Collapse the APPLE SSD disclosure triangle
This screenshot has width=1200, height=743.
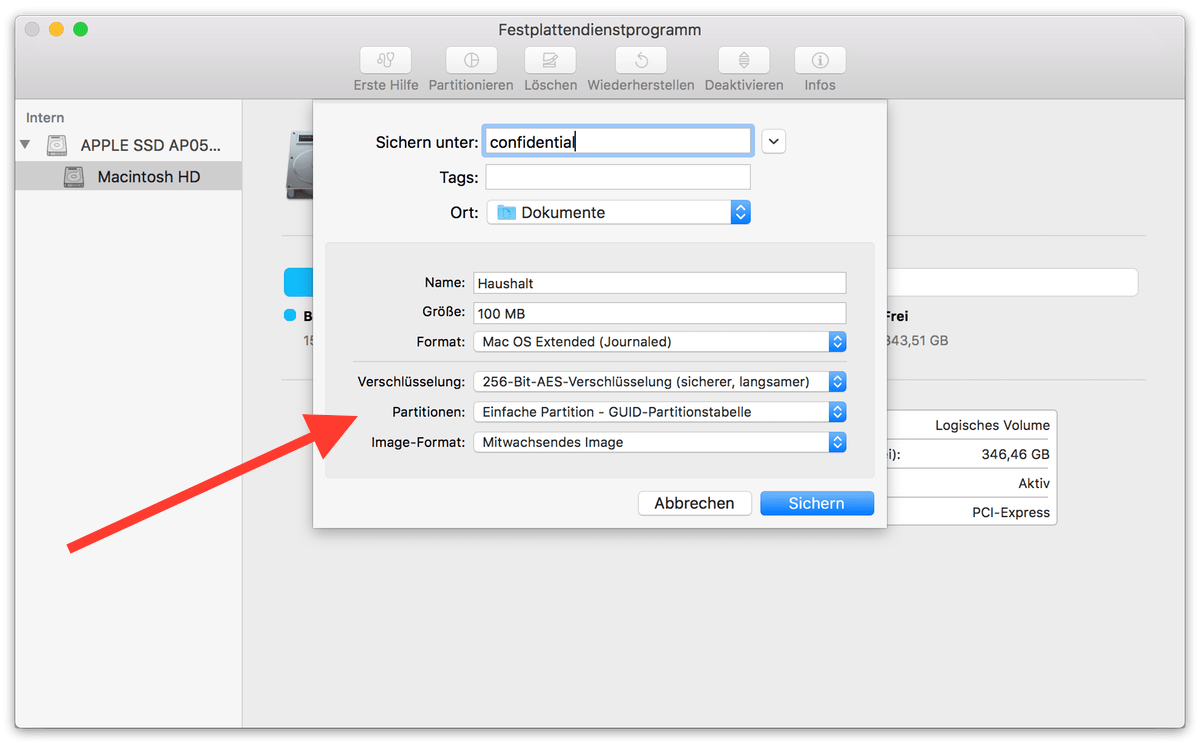[x=26, y=145]
